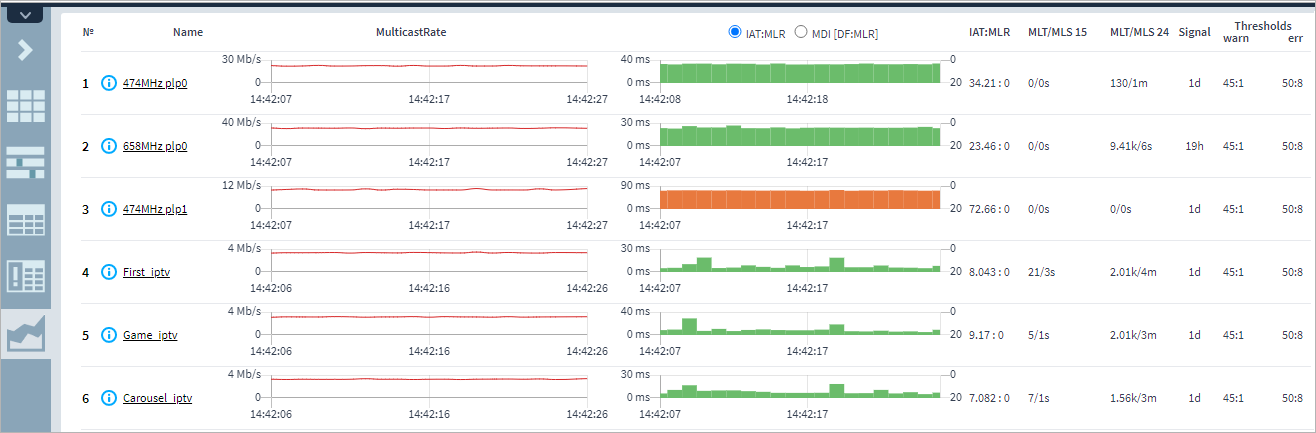
Task: Click info icon for 658MHz plp0
Action: pos(109,146)
